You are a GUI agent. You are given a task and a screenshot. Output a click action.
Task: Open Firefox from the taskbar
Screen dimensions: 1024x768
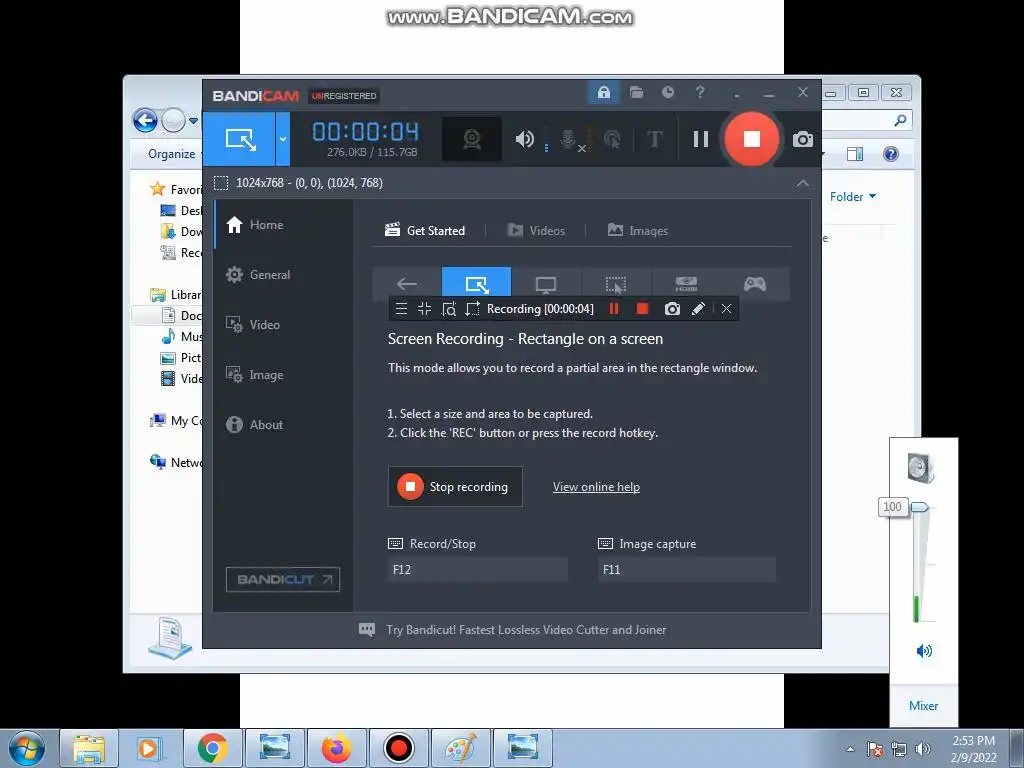point(337,748)
